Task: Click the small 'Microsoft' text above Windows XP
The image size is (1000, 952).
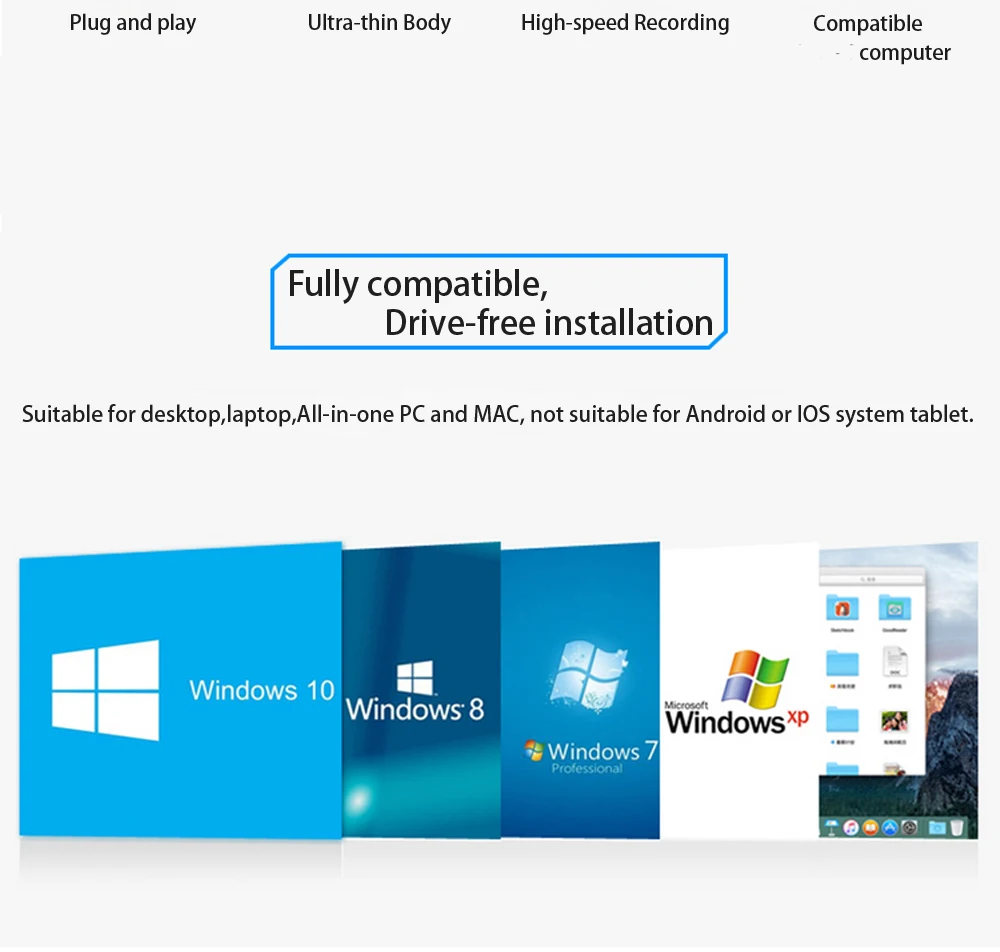Action: 686,705
